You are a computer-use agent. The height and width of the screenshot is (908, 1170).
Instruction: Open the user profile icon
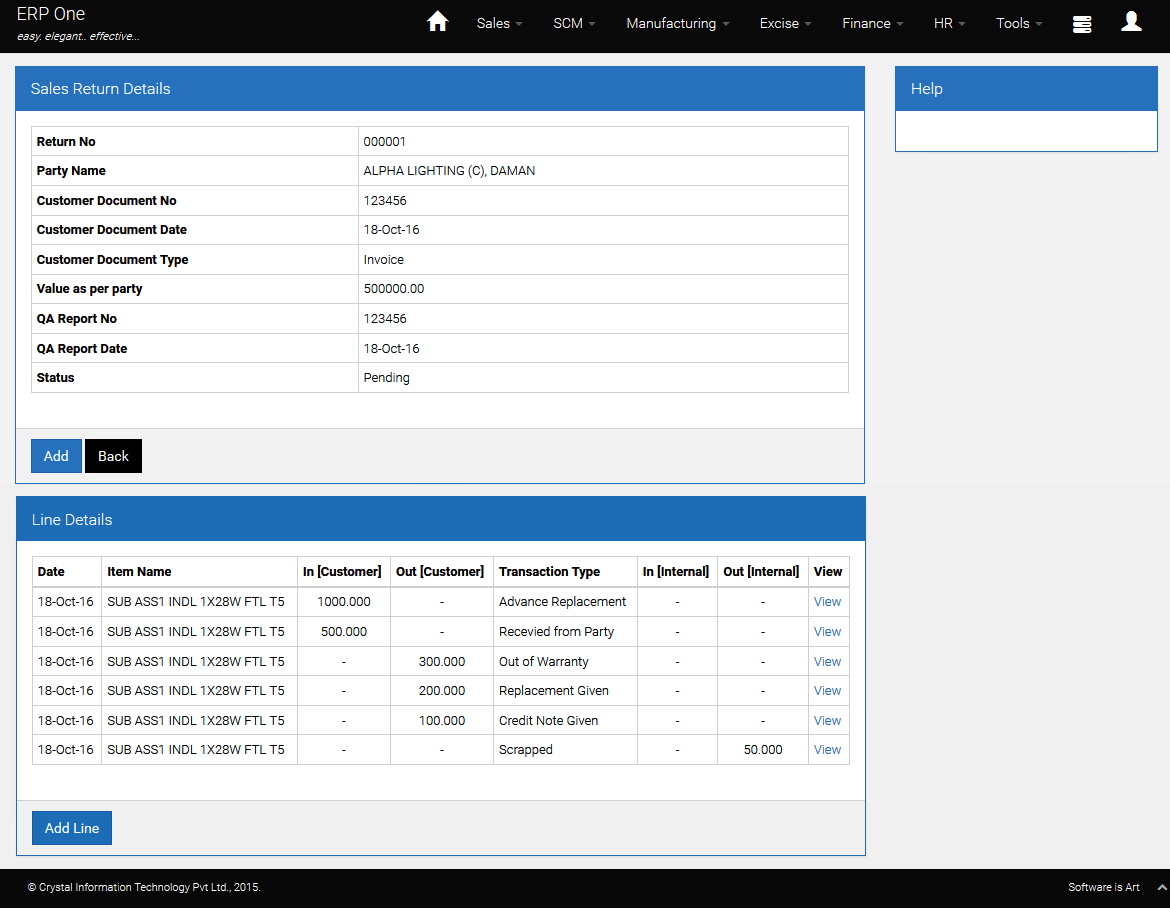[1131, 22]
